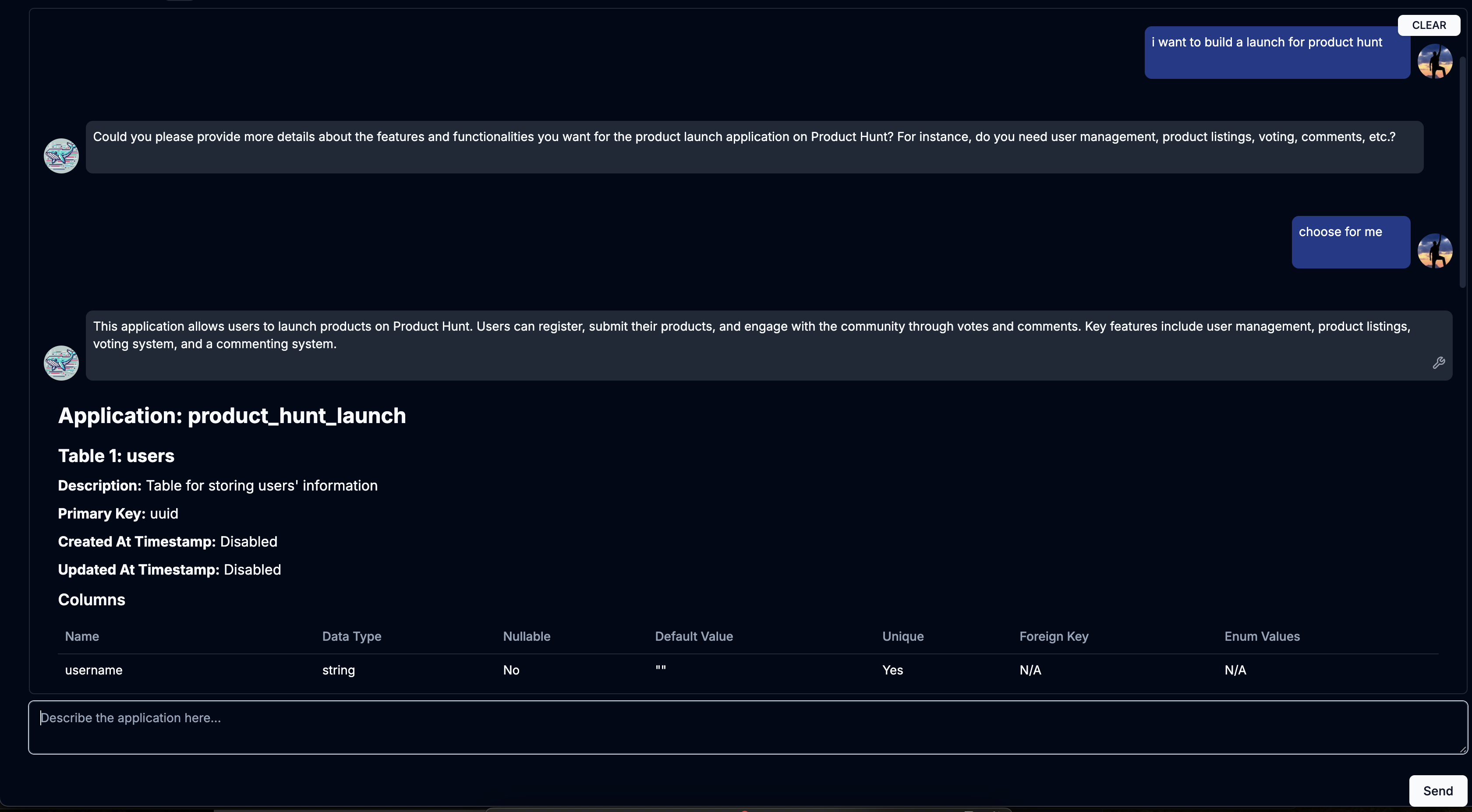Click the 'Enum Values' column header
Viewport: 1472px width, 812px height.
1261,636
